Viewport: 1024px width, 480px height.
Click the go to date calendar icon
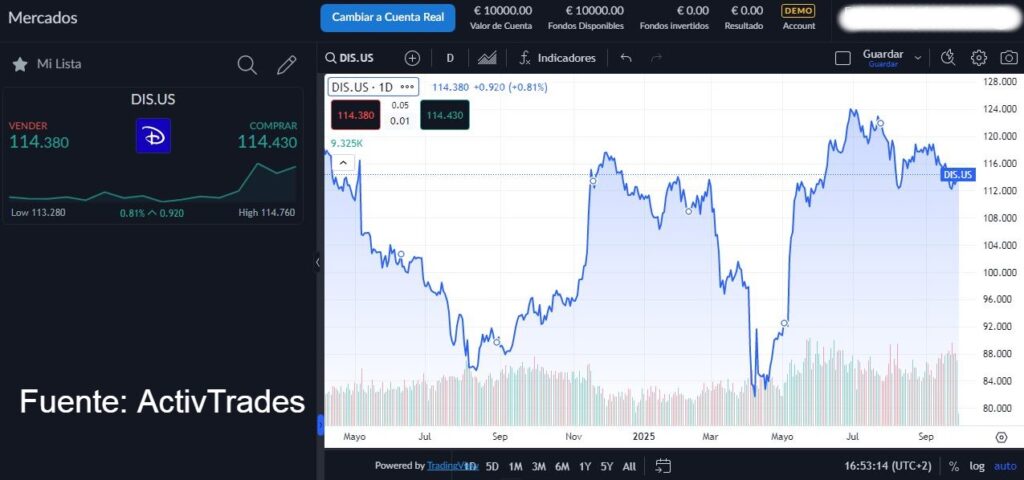click(663, 466)
